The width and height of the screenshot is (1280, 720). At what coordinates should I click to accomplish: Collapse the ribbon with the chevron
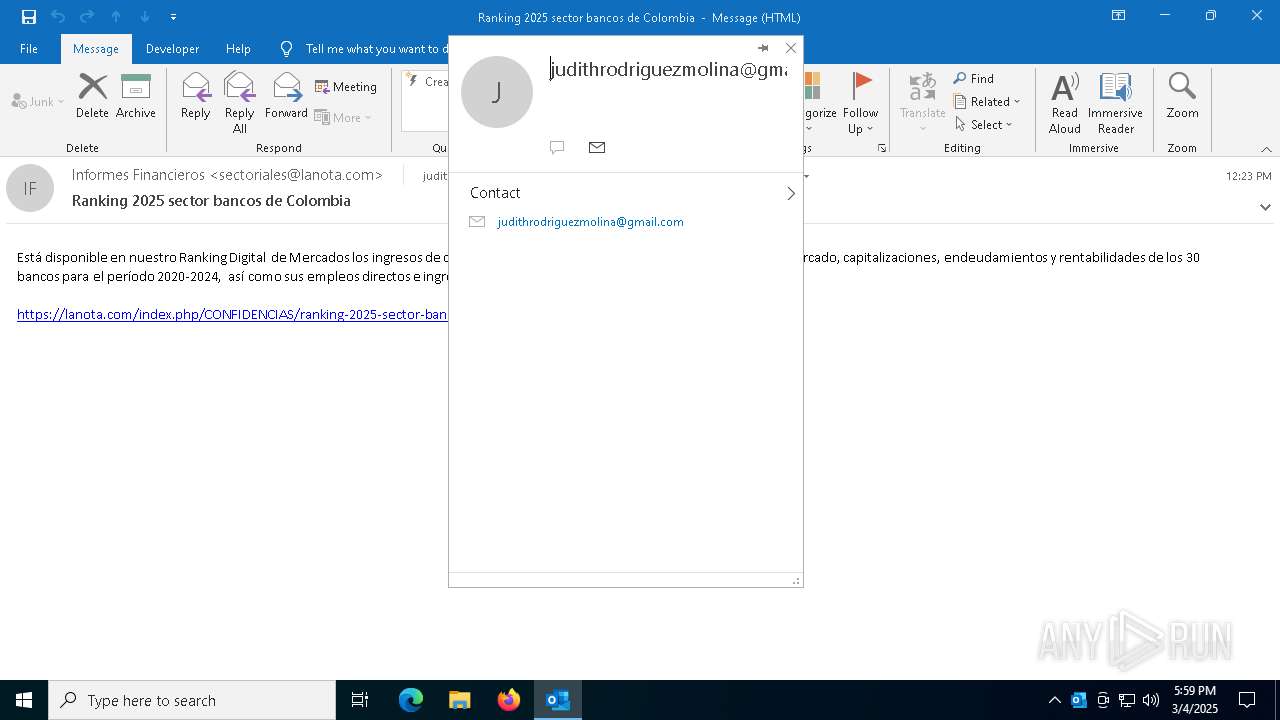point(1266,149)
